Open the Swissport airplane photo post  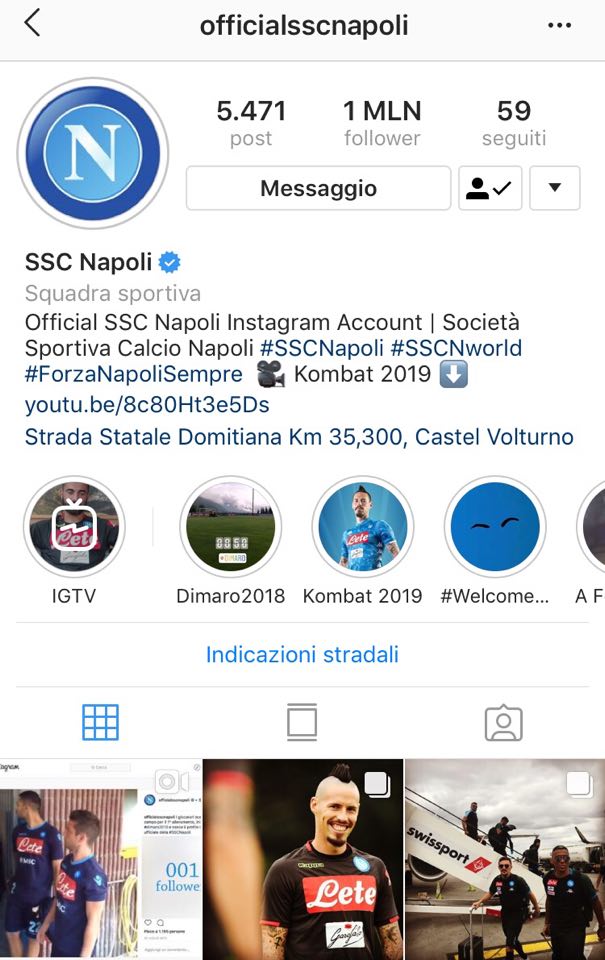pyautogui.click(x=505, y=858)
